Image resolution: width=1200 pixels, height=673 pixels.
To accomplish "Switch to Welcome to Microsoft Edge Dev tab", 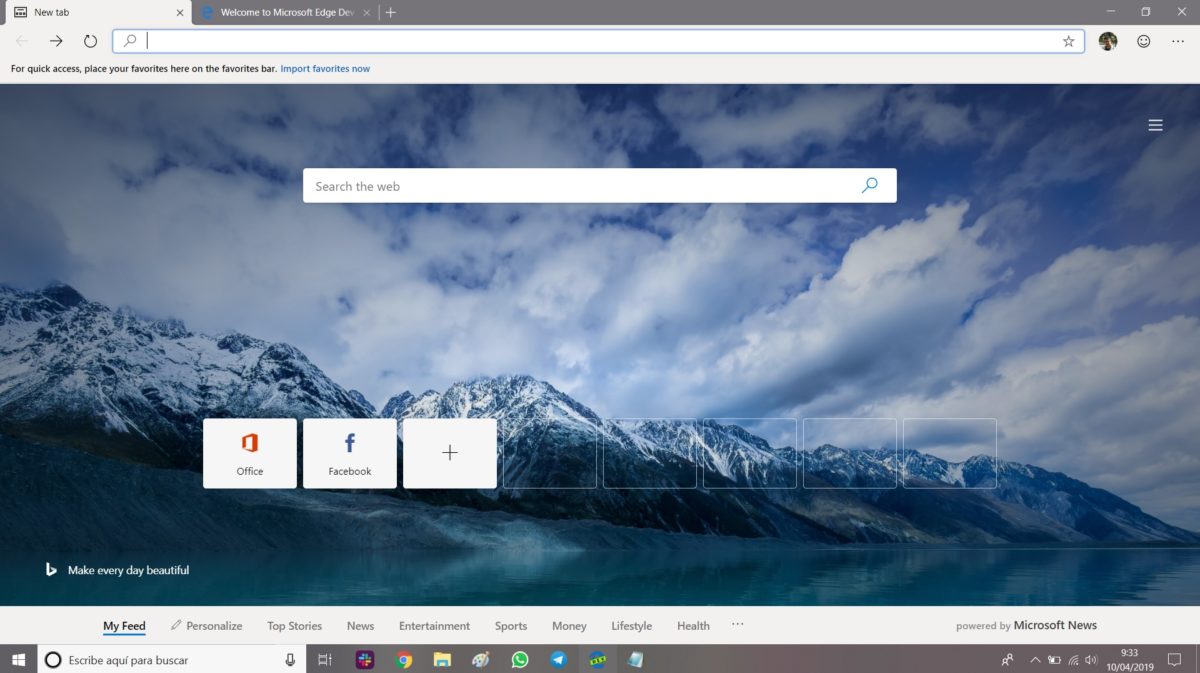I will click(285, 13).
